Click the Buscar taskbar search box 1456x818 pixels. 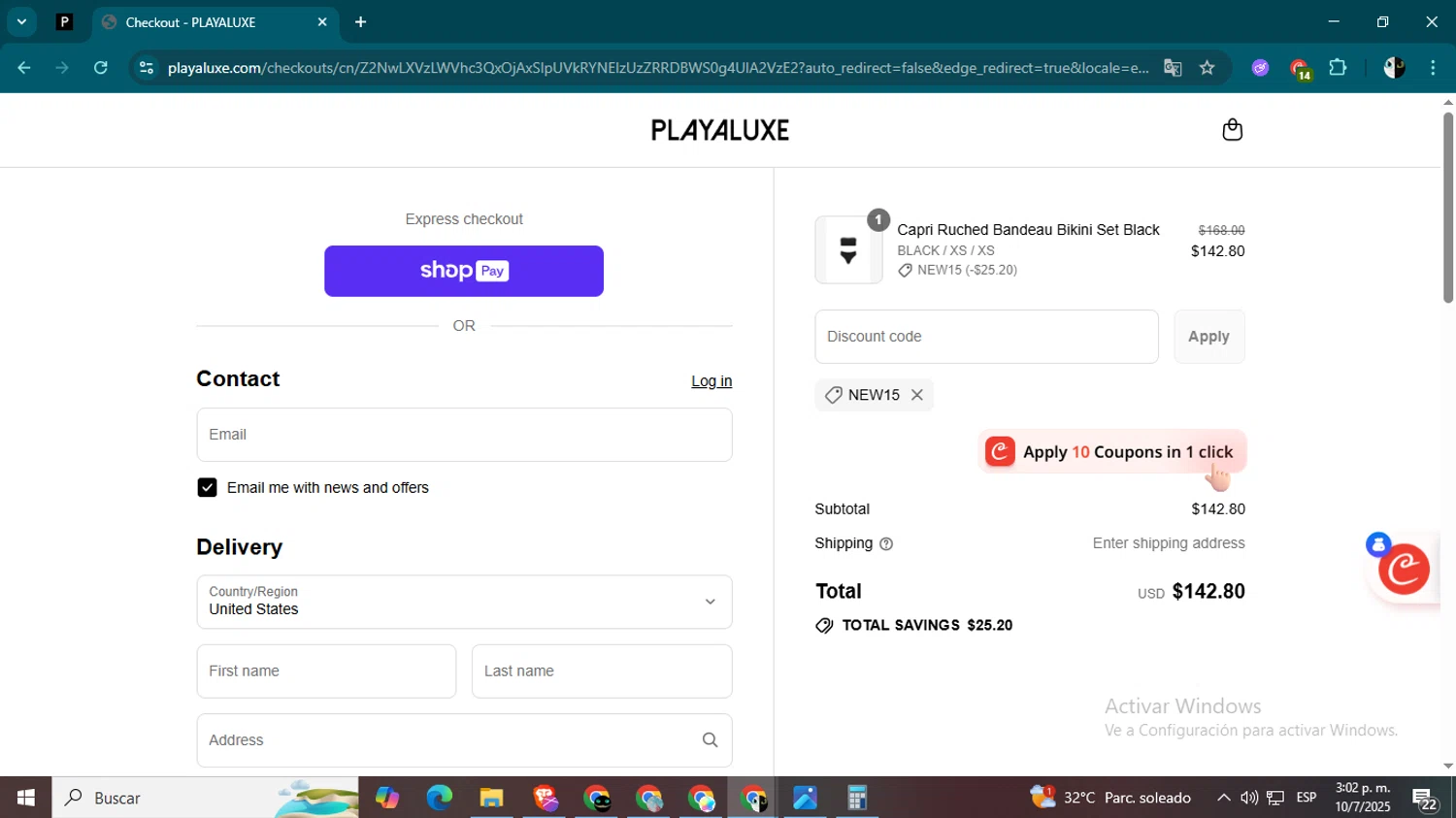(205, 798)
